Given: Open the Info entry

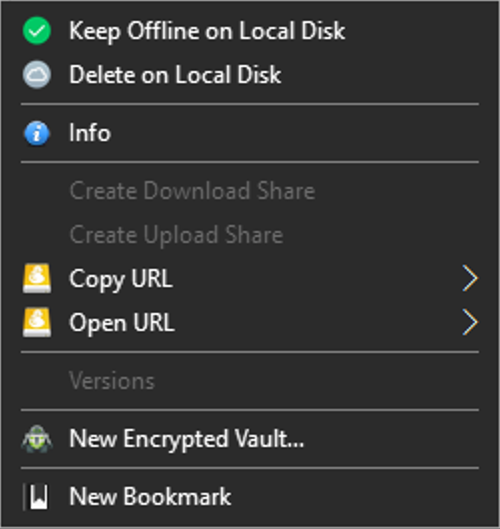Looking at the screenshot, I should pos(250,133).
